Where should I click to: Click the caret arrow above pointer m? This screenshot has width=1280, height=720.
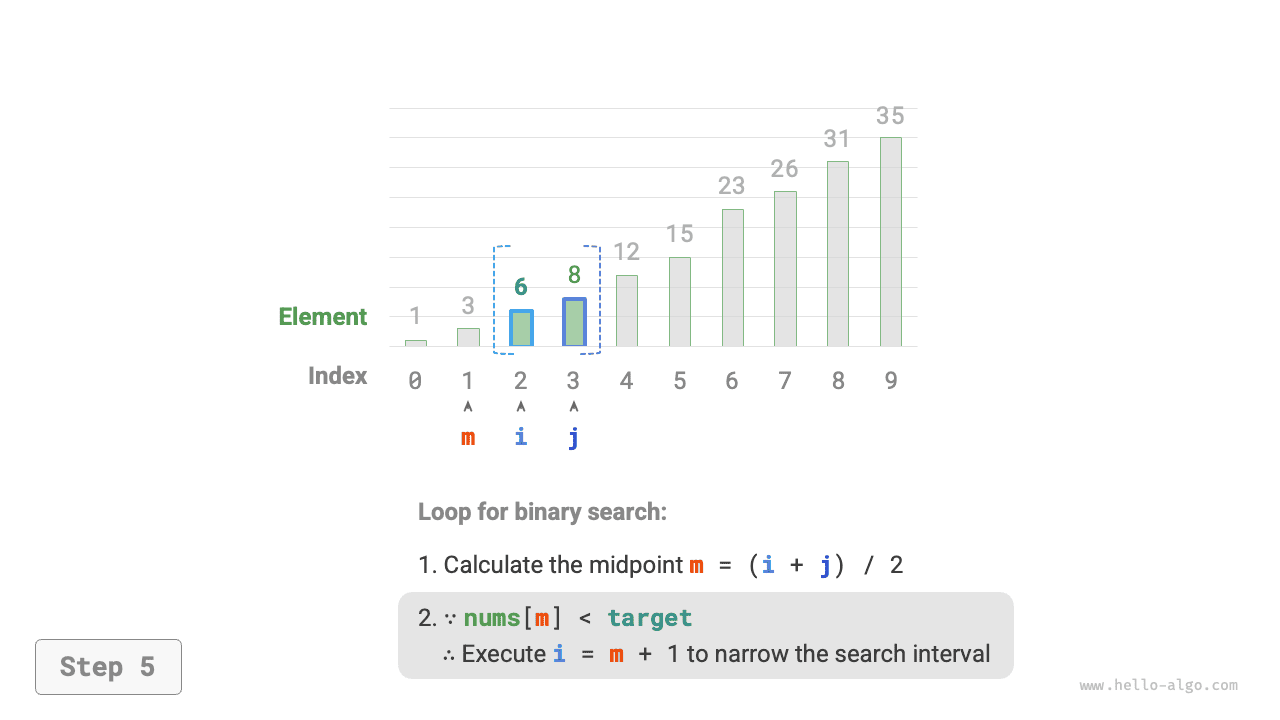click(x=468, y=406)
